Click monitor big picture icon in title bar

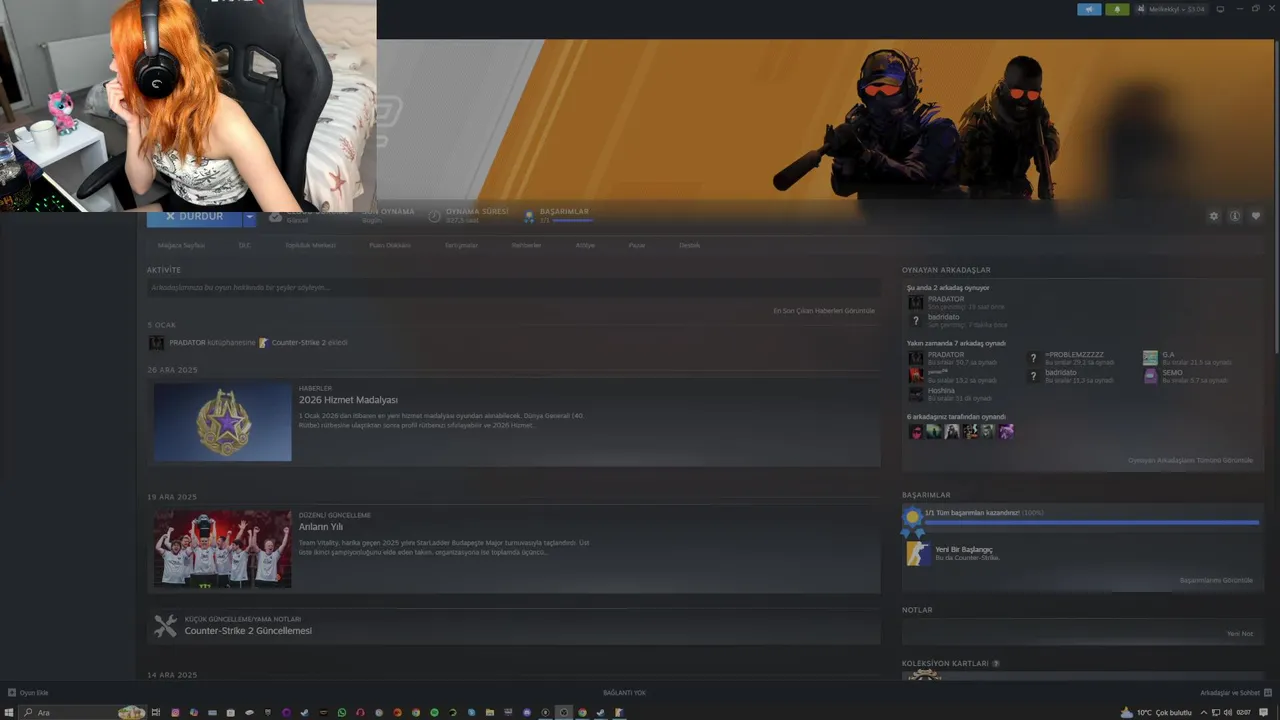pyautogui.click(x=1220, y=9)
